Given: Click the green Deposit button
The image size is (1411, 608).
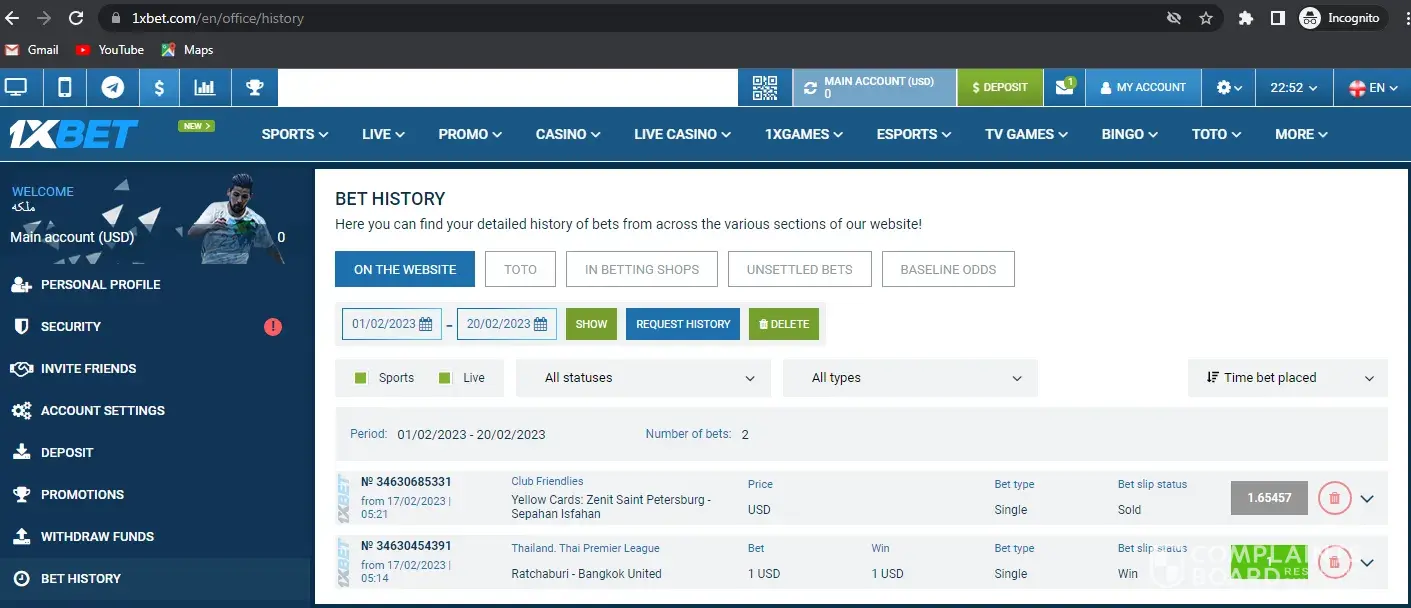Looking at the screenshot, I should tap(999, 88).
